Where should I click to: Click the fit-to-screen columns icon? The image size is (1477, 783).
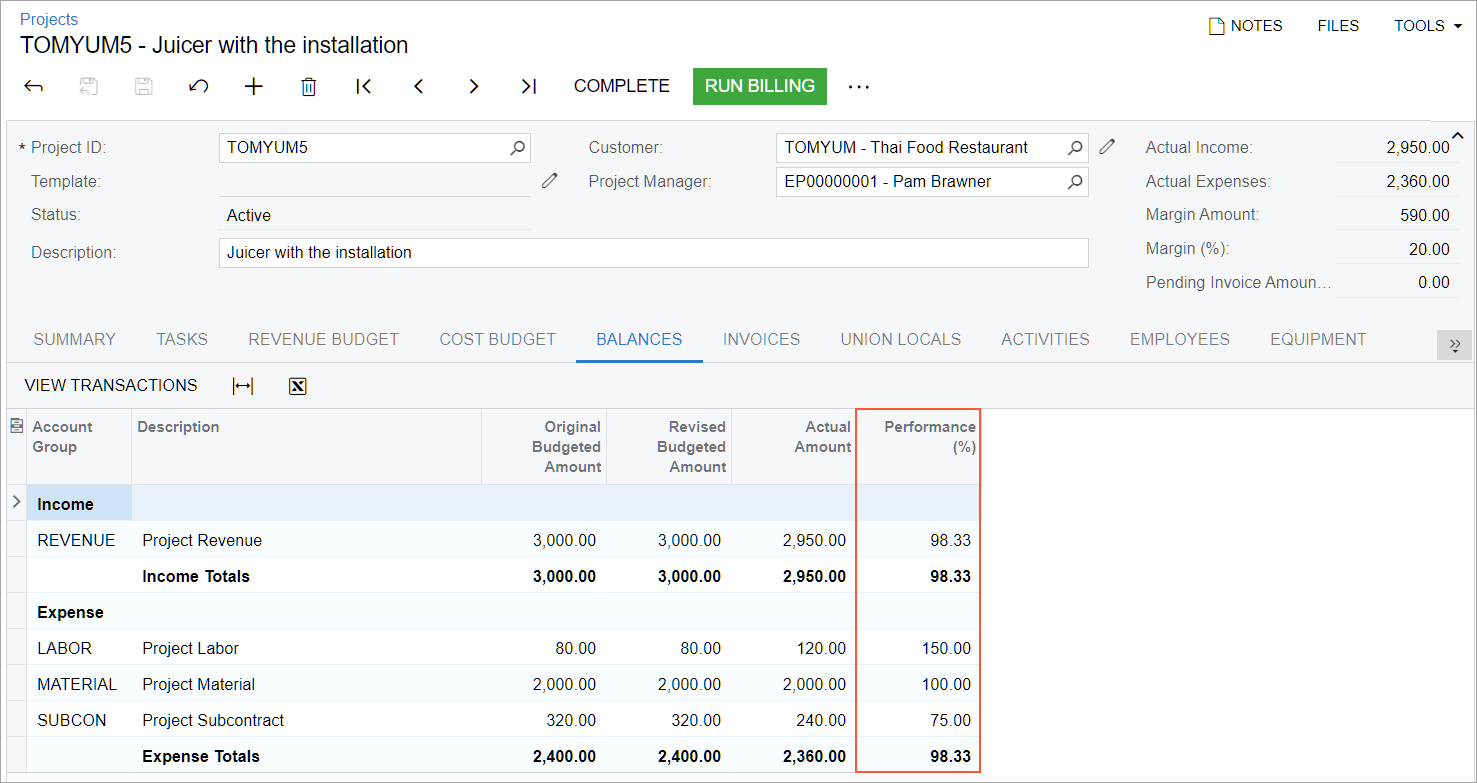[x=243, y=386]
